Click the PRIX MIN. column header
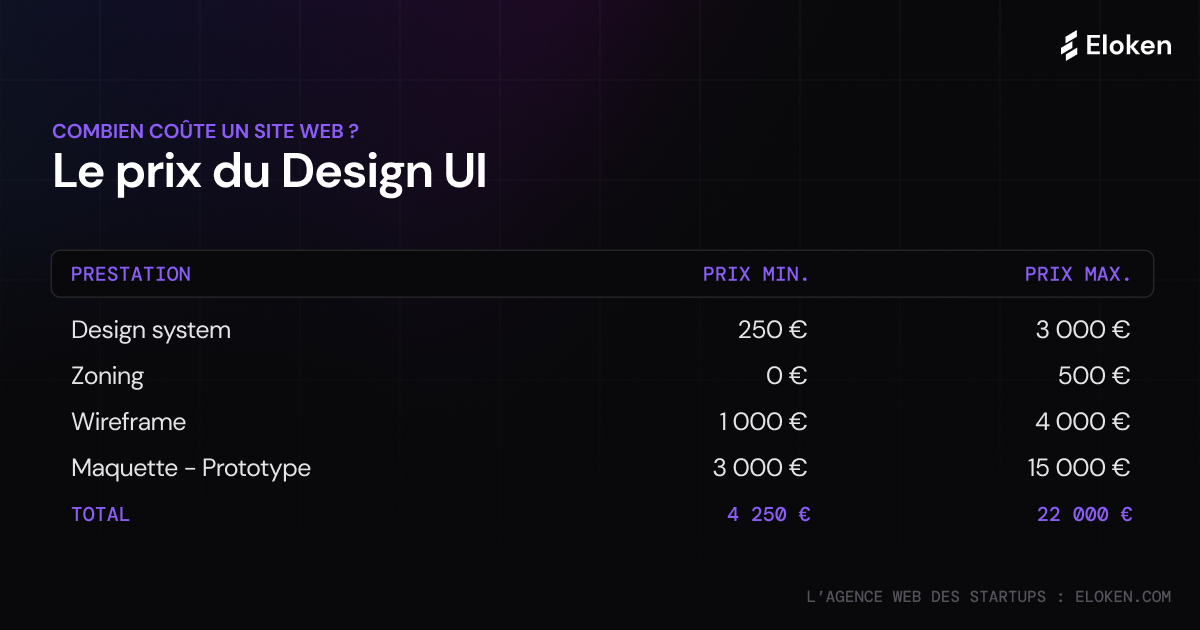This screenshot has width=1200, height=630. click(756, 274)
